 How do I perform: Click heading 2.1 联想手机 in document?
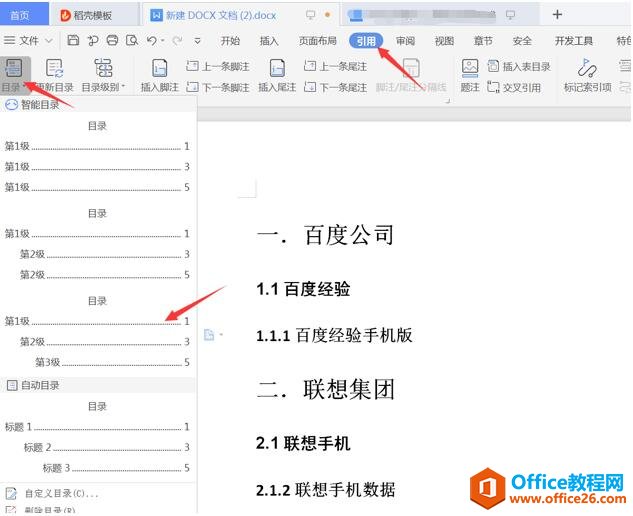pyautogui.click(x=304, y=443)
